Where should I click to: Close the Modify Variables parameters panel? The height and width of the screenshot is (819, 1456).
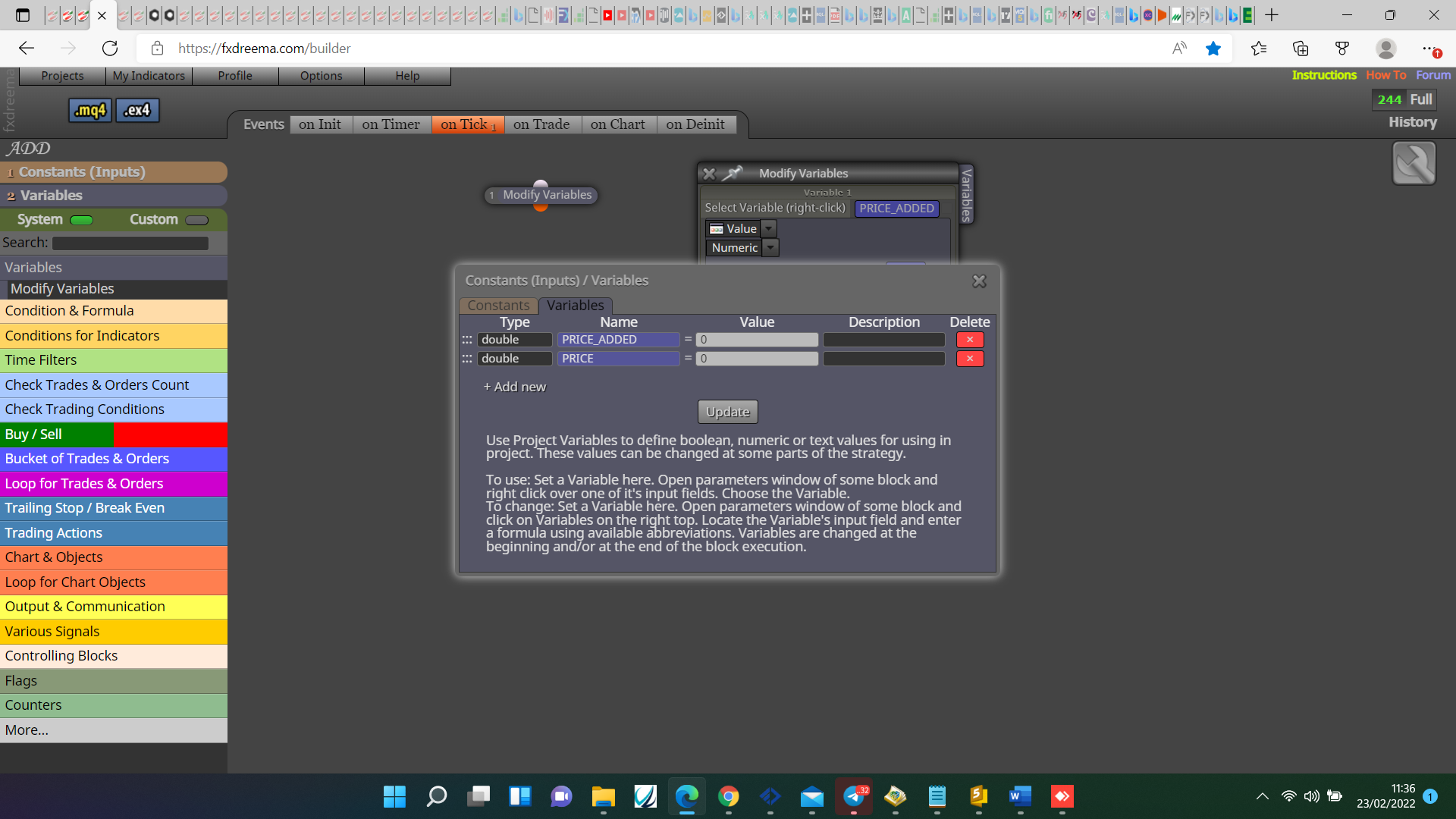pos(709,174)
